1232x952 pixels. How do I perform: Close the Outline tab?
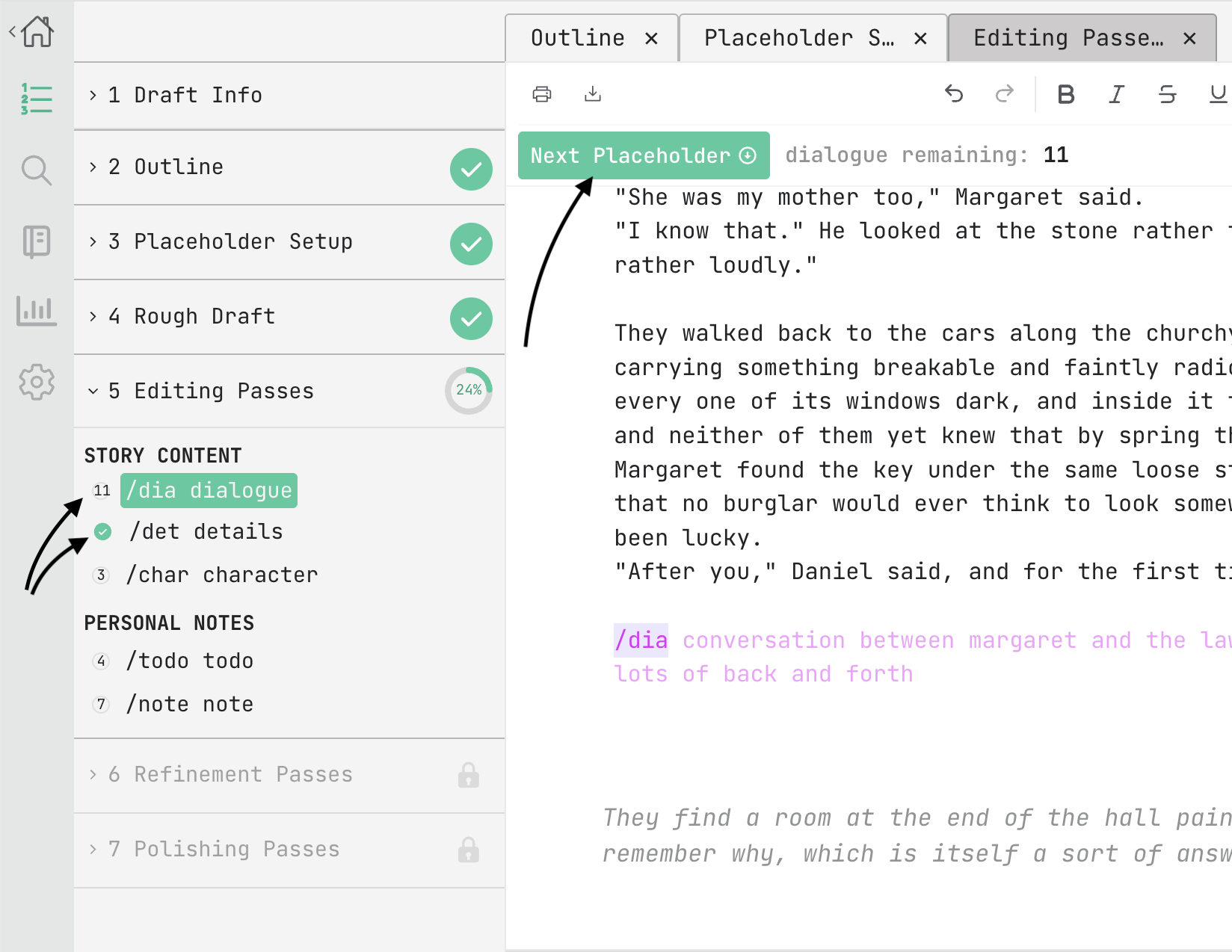pyautogui.click(x=652, y=39)
